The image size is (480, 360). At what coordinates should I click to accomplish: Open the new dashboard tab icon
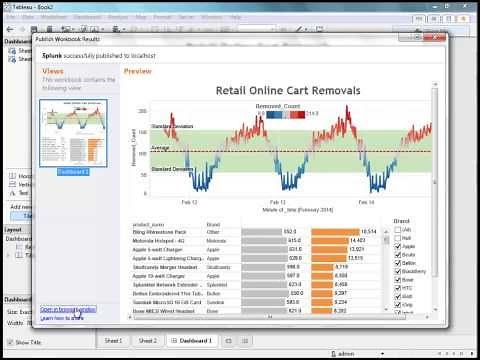coord(245,341)
